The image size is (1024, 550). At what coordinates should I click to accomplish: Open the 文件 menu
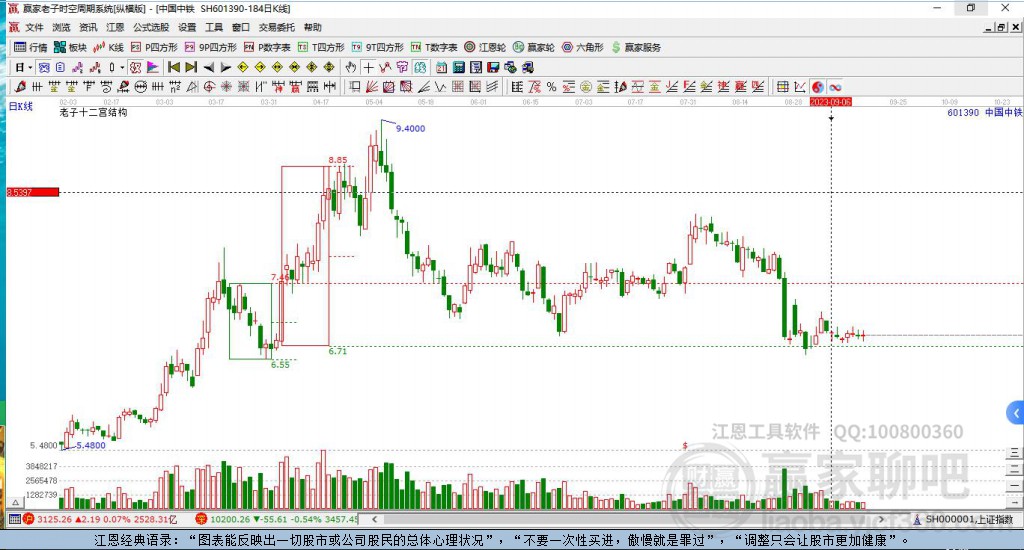pos(34,27)
